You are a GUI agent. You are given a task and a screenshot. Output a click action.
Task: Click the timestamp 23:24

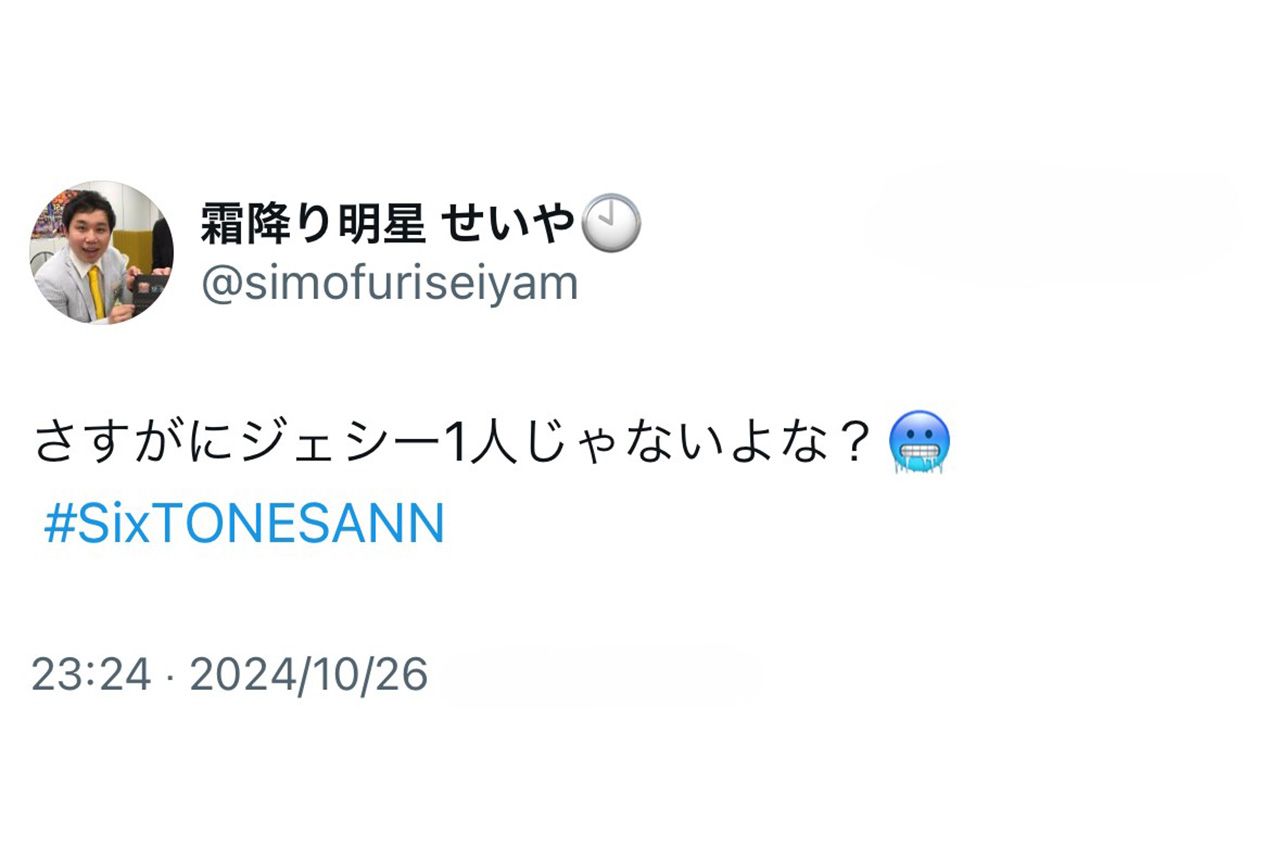(88, 673)
